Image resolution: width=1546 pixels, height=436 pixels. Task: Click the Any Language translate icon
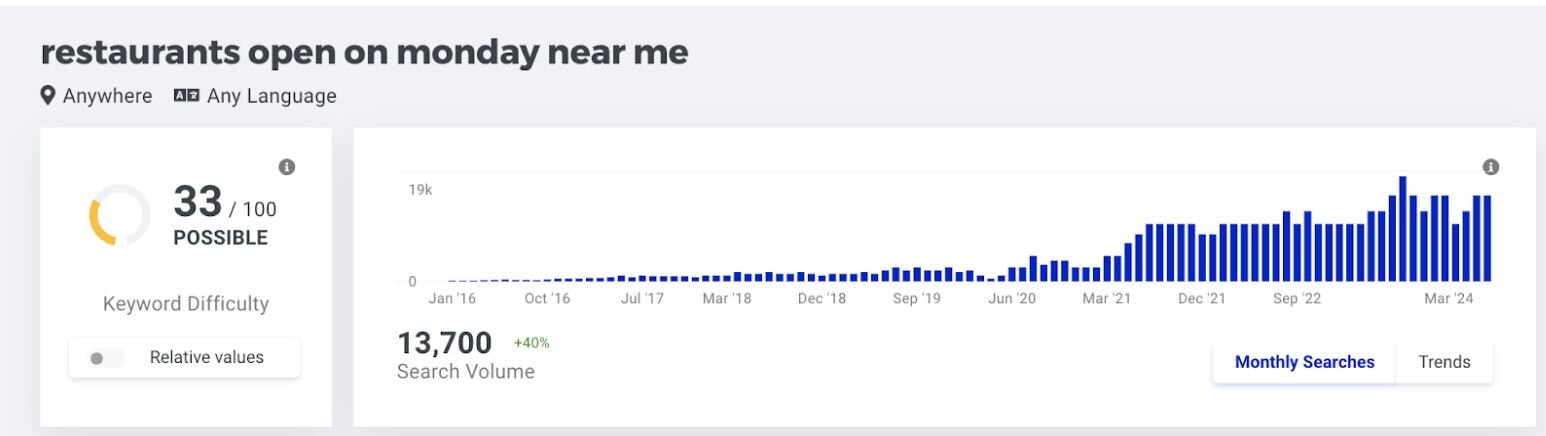[186, 96]
